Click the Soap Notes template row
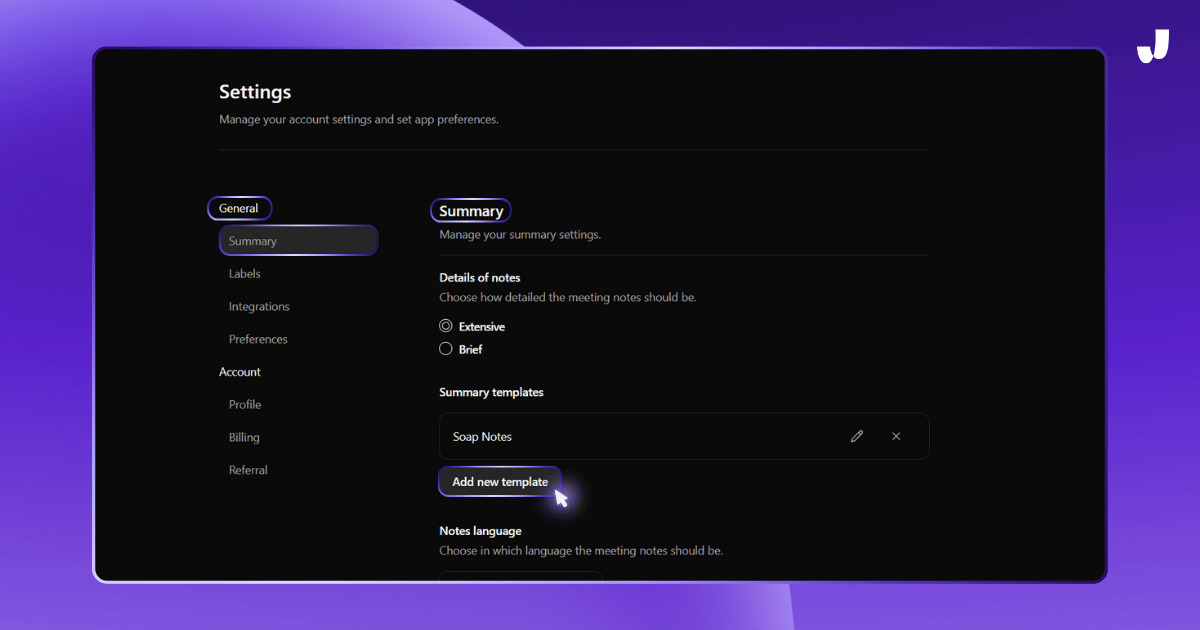1200x630 pixels. [684, 436]
